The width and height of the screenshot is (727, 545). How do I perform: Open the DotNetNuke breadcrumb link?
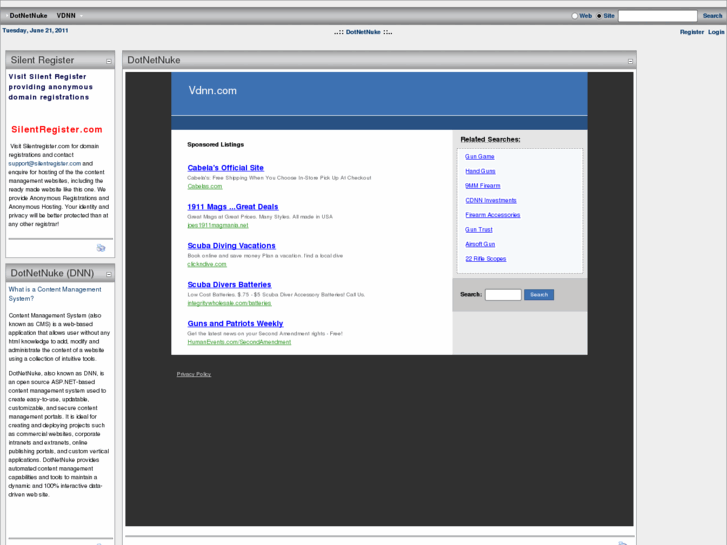click(x=363, y=32)
